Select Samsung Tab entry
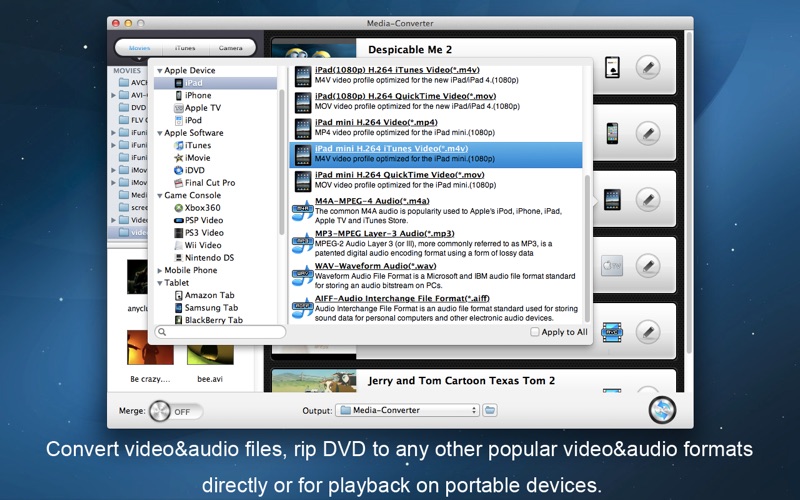Viewport: 800px width, 500px height. coord(206,308)
